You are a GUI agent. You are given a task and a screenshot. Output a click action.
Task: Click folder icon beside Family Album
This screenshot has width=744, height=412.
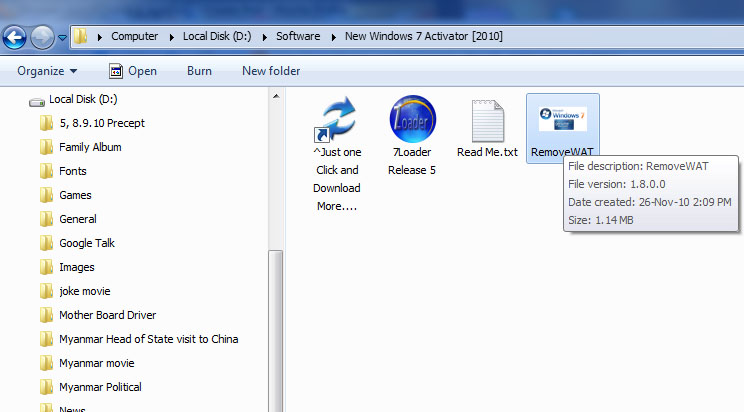coord(46,147)
